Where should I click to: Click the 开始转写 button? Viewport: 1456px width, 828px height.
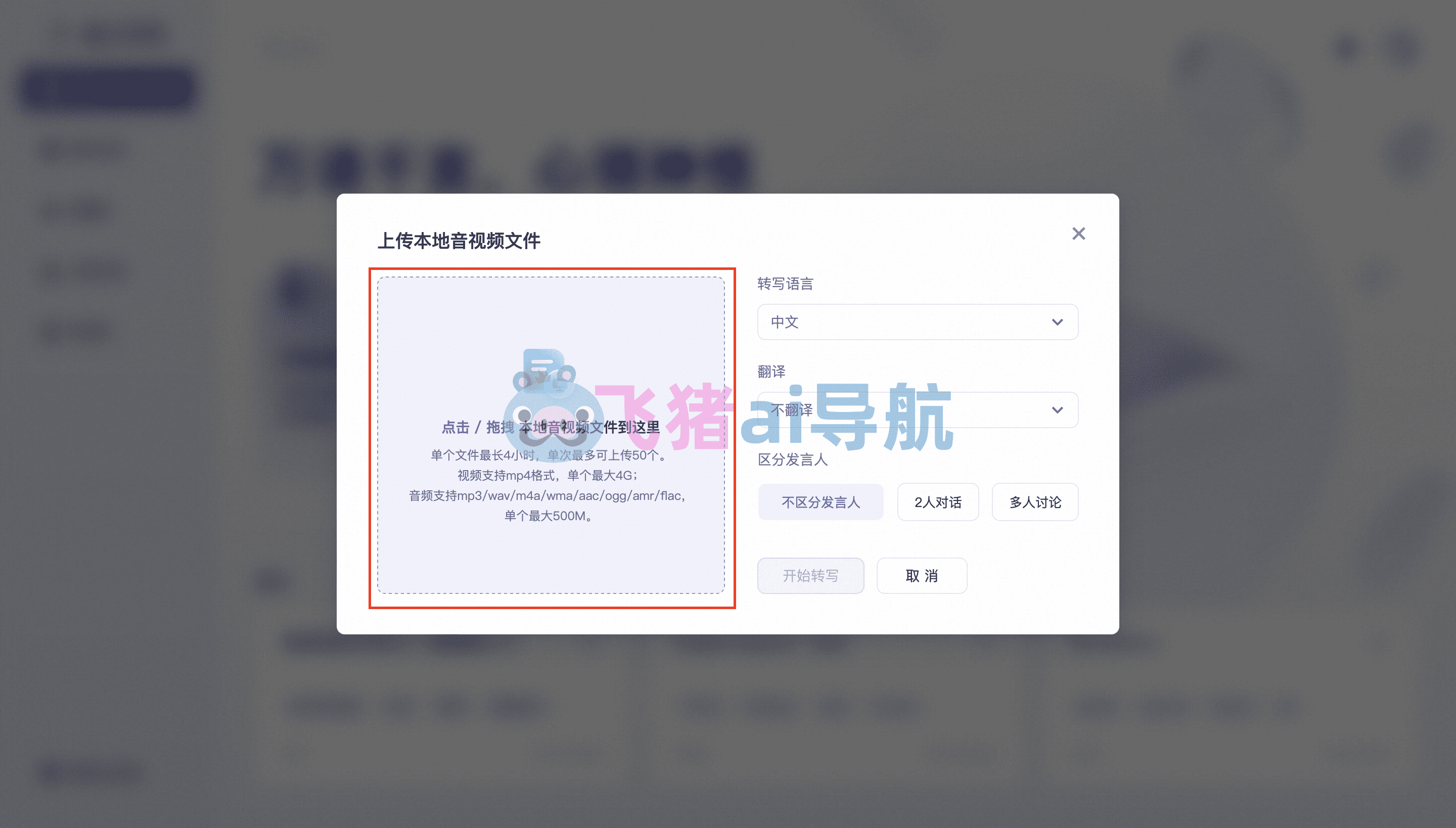(810, 575)
